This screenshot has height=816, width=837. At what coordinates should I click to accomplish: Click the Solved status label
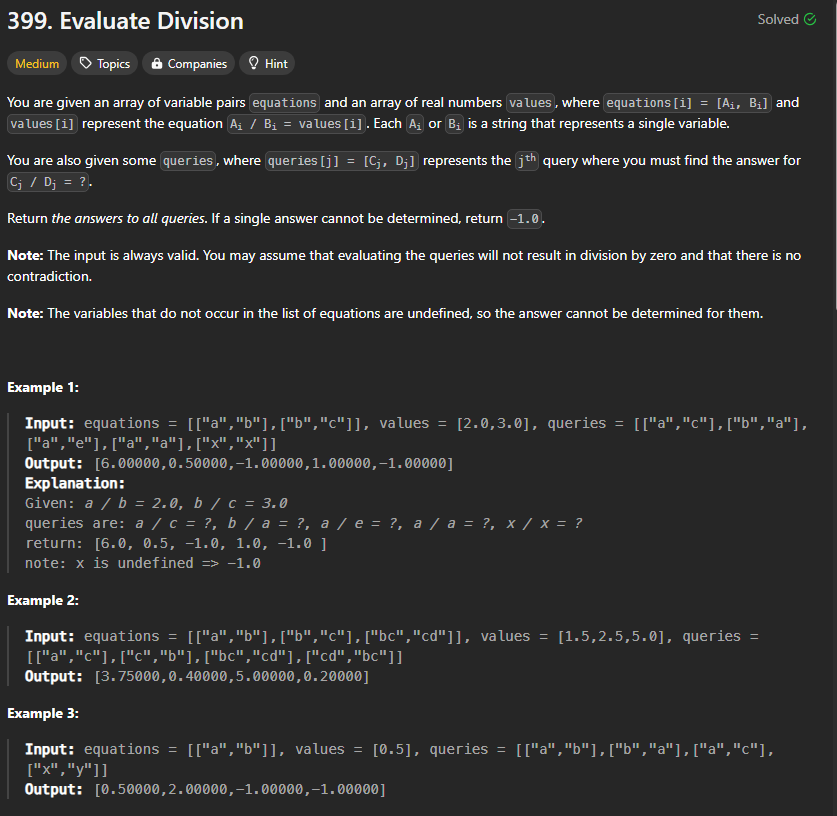[x=778, y=20]
